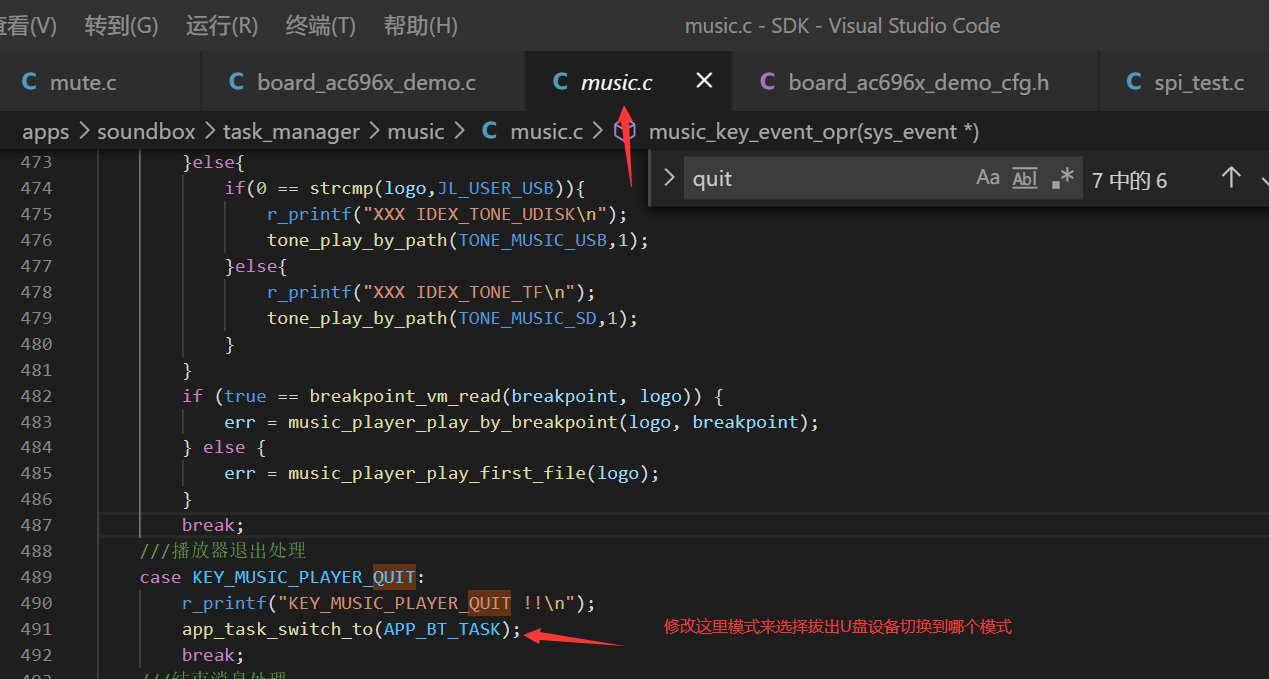The image size is (1269, 679).
Task: Open the spi_test.c tab
Action: [x=1185, y=82]
